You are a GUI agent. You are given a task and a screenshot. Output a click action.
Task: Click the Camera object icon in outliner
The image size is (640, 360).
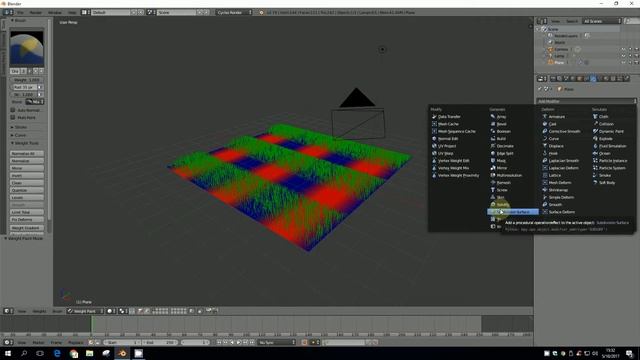[x=550, y=49]
